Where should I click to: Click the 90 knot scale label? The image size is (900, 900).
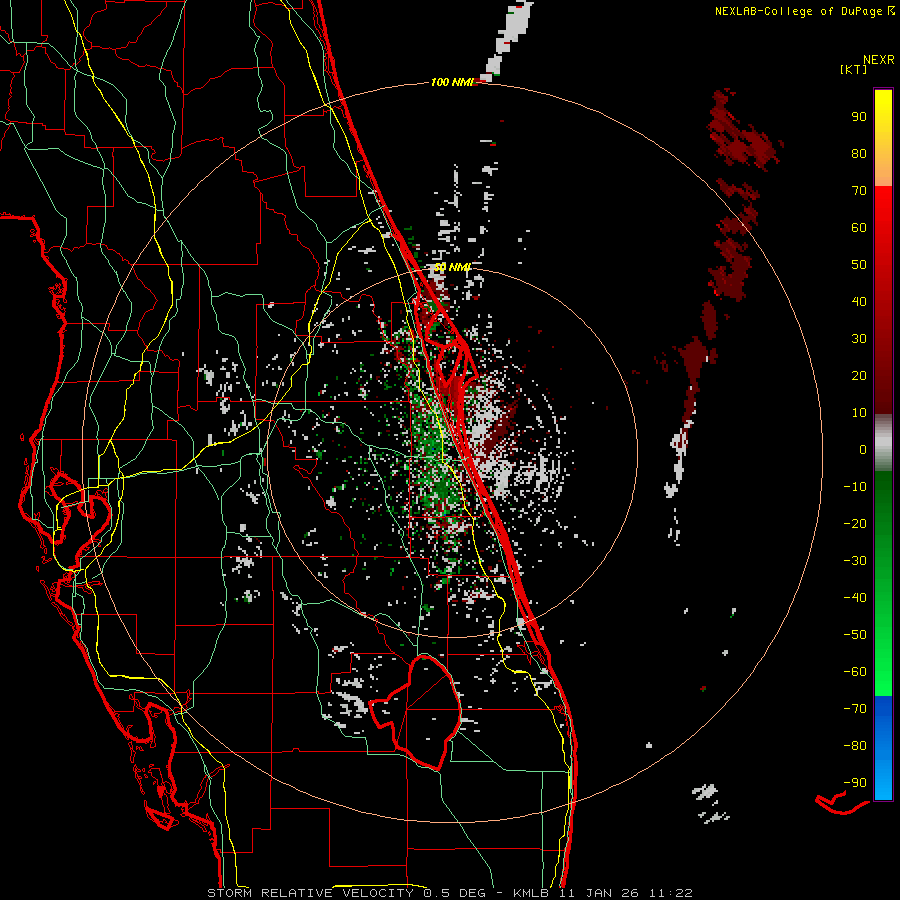(859, 117)
